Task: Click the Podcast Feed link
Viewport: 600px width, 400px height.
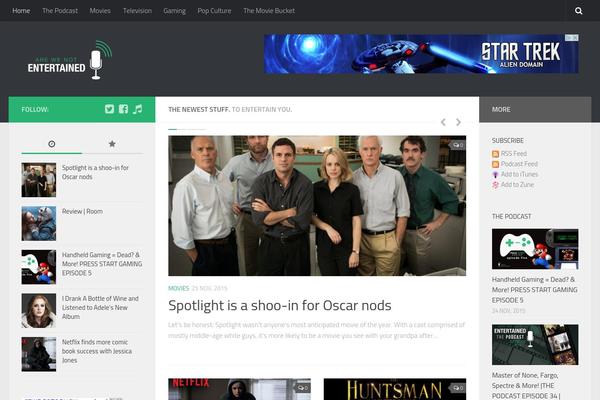Action: (x=519, y=164)
